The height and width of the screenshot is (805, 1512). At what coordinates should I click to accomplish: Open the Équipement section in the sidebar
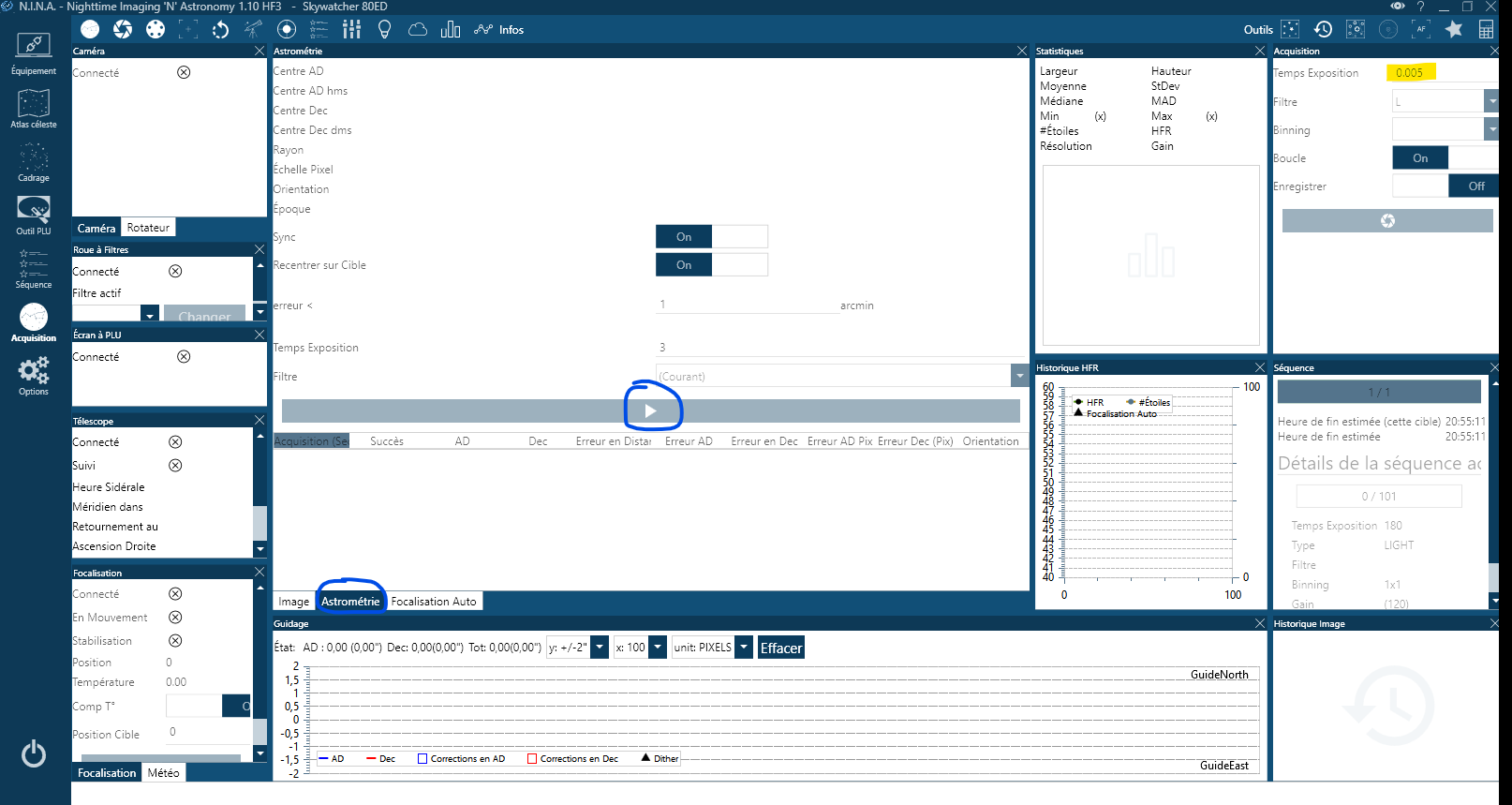[x=34, y=54]
